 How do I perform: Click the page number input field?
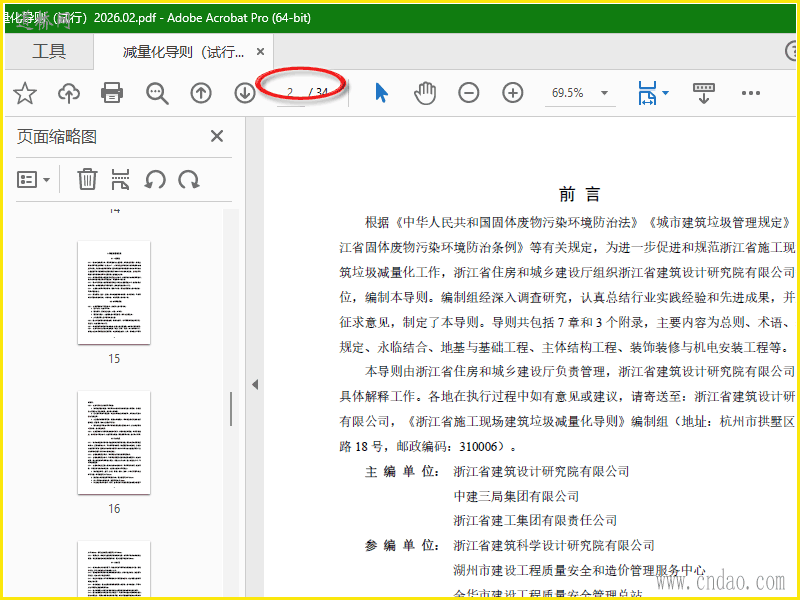(x=290, y=93)
